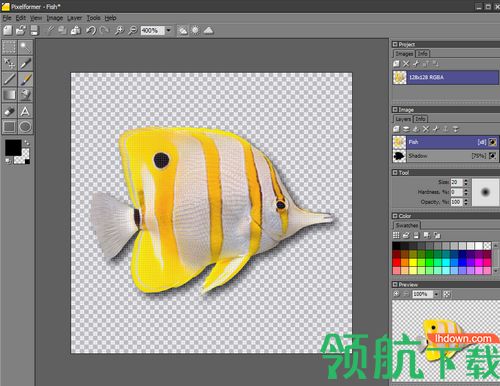Image resolution: width=500 pixels, height=386 pixels.
Task: Select the Move tool
Action: click(x=9, y=63)
